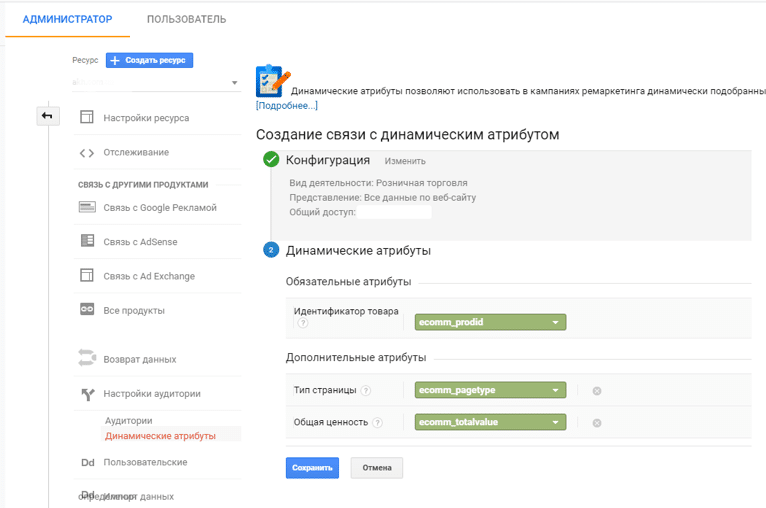Click the Dd icon next to Пользовательские

pyautogui.click(x=88, y=463)
